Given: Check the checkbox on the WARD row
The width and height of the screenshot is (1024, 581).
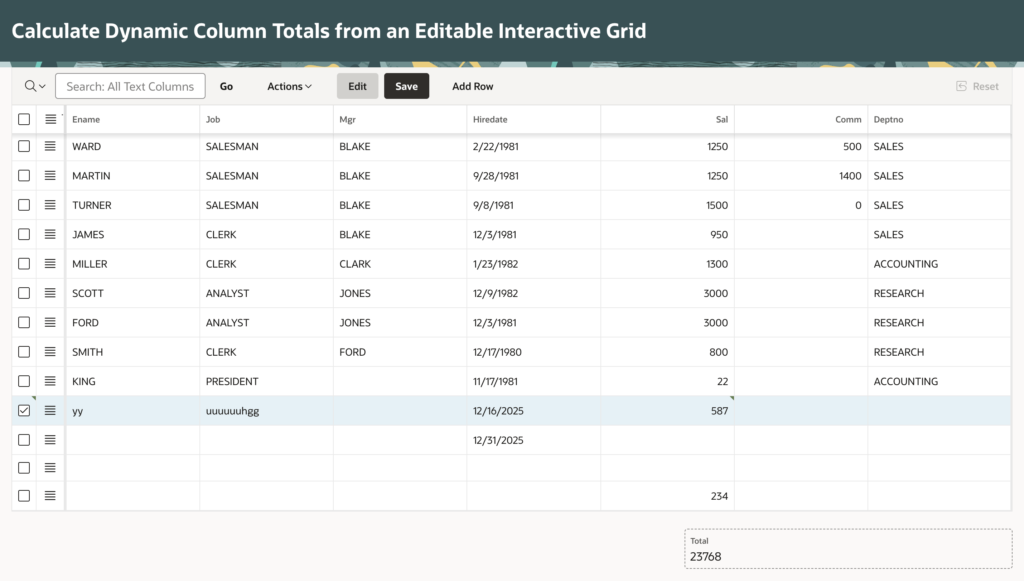Looking at the screenshot, I should pos(25,148).
